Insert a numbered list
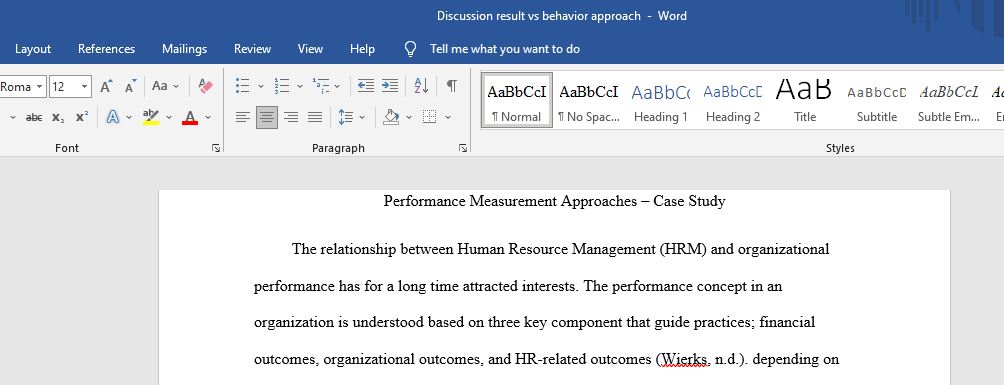 click(282, 86)
